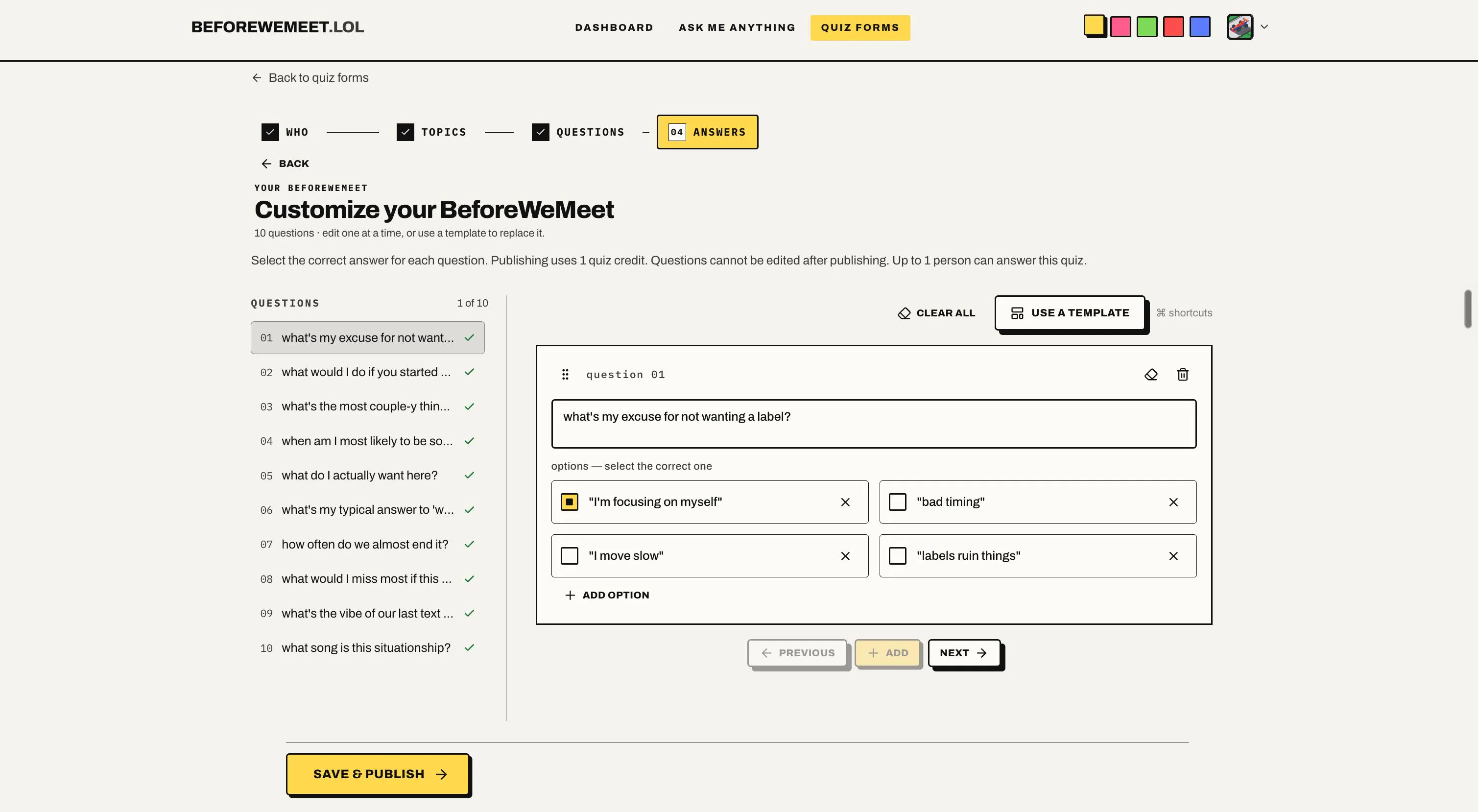Open the Dashboard nav item
This screenshot has height=812, width=1478.
(614, 27)
